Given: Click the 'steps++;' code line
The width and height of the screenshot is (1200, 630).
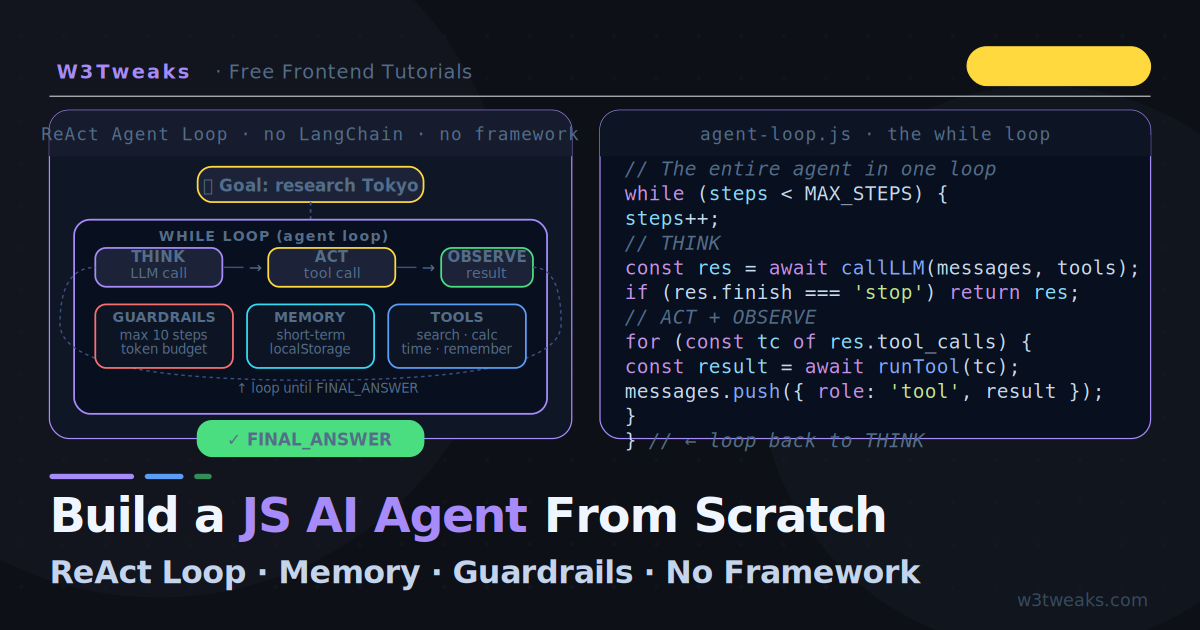Looking at the screenshot, I should pos(672,219).
